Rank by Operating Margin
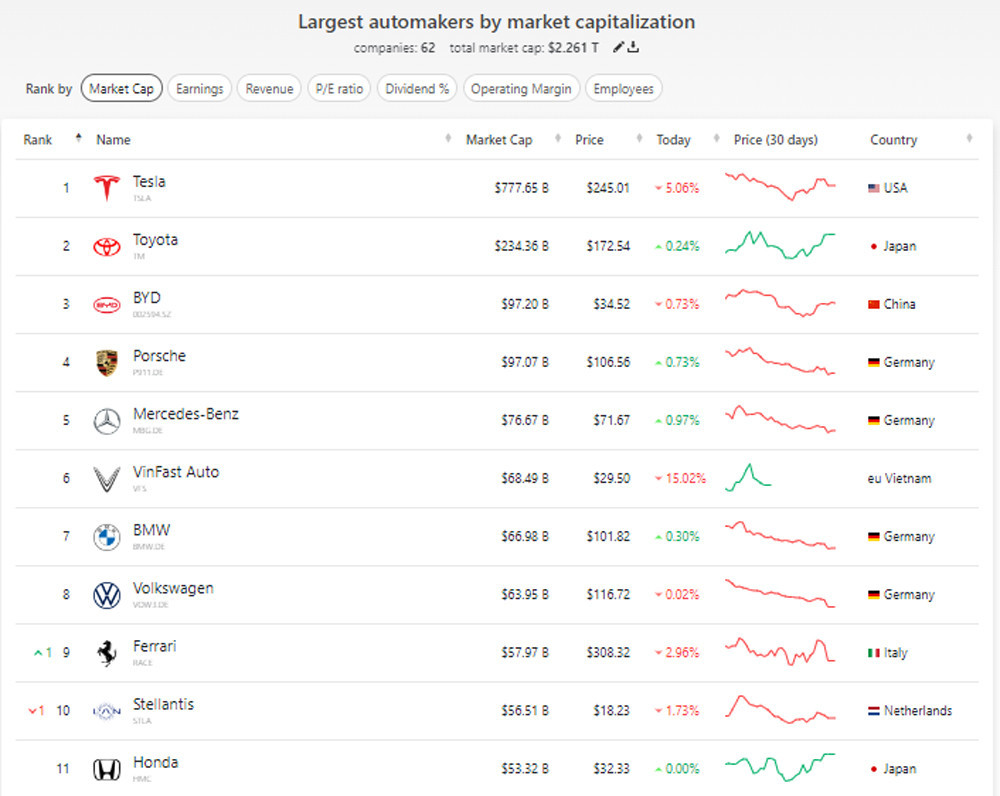 tap(521, 89)
